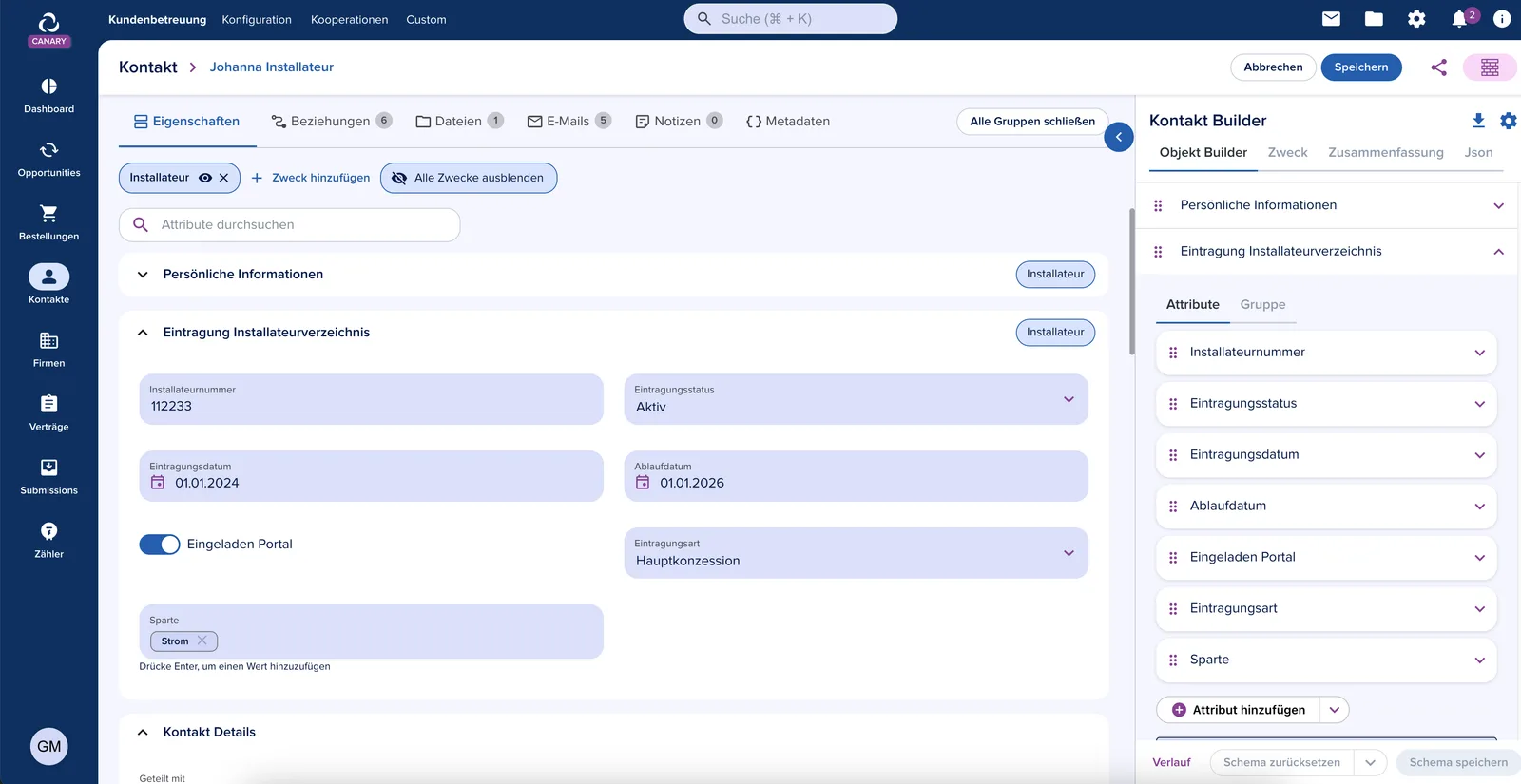This screenshot has height=784, width=1521.
Task: Switch to Zweck tab in builder
Action: coord(1287,153)
